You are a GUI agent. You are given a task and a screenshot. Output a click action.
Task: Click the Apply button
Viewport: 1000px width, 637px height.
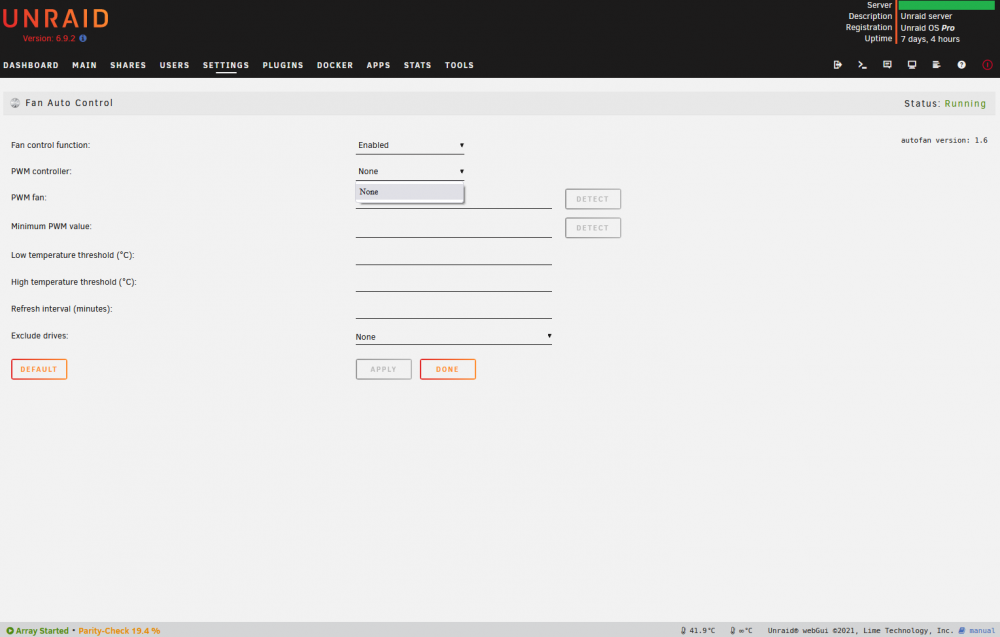pos(384,369)
